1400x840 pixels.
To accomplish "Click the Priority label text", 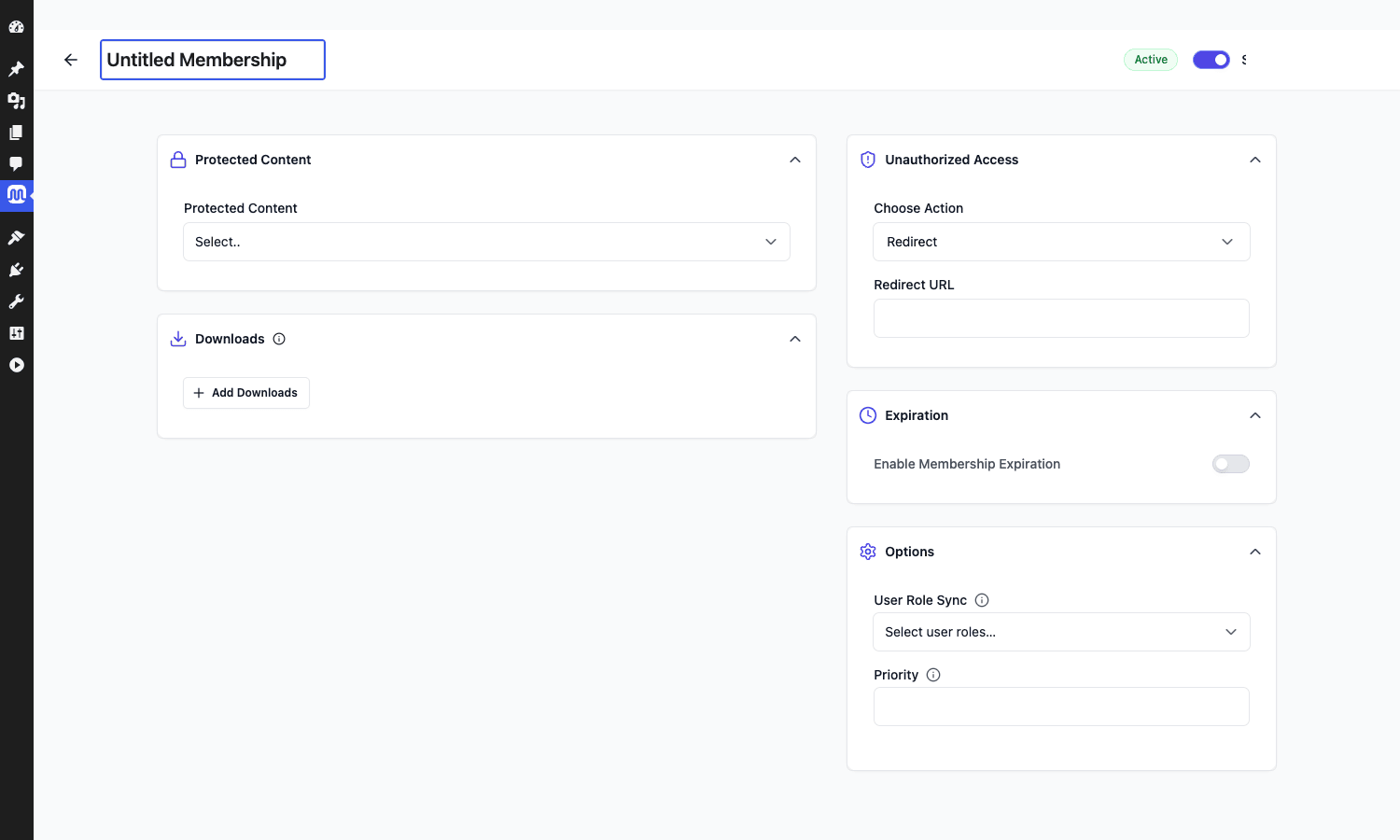I will coord(896,675).
